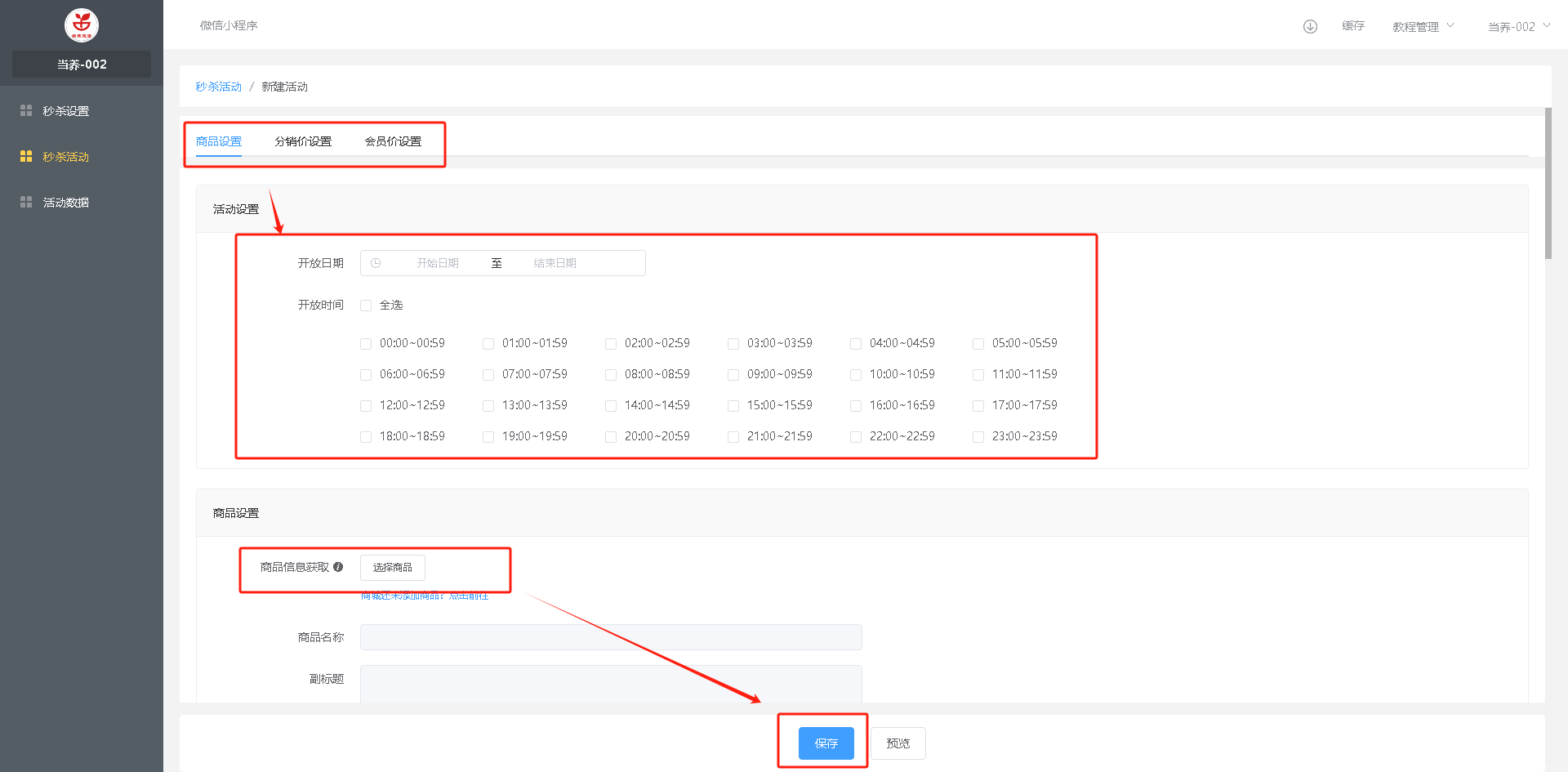
Task: Tick the 09:00~09:59 time slot checkbox
Action: coord(733,375)
